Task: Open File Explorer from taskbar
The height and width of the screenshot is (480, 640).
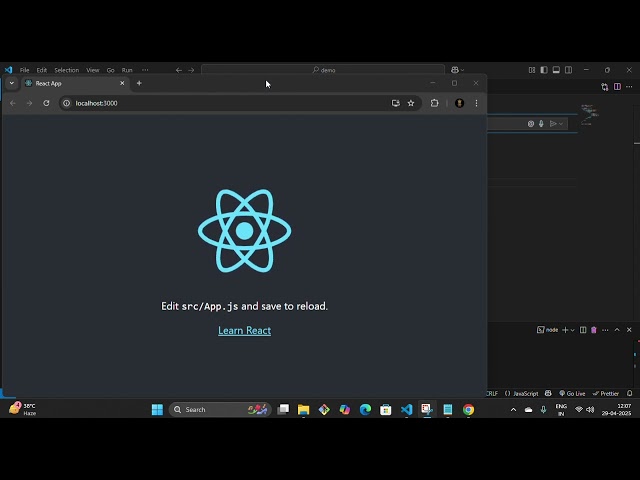Action: coord(303,409)
